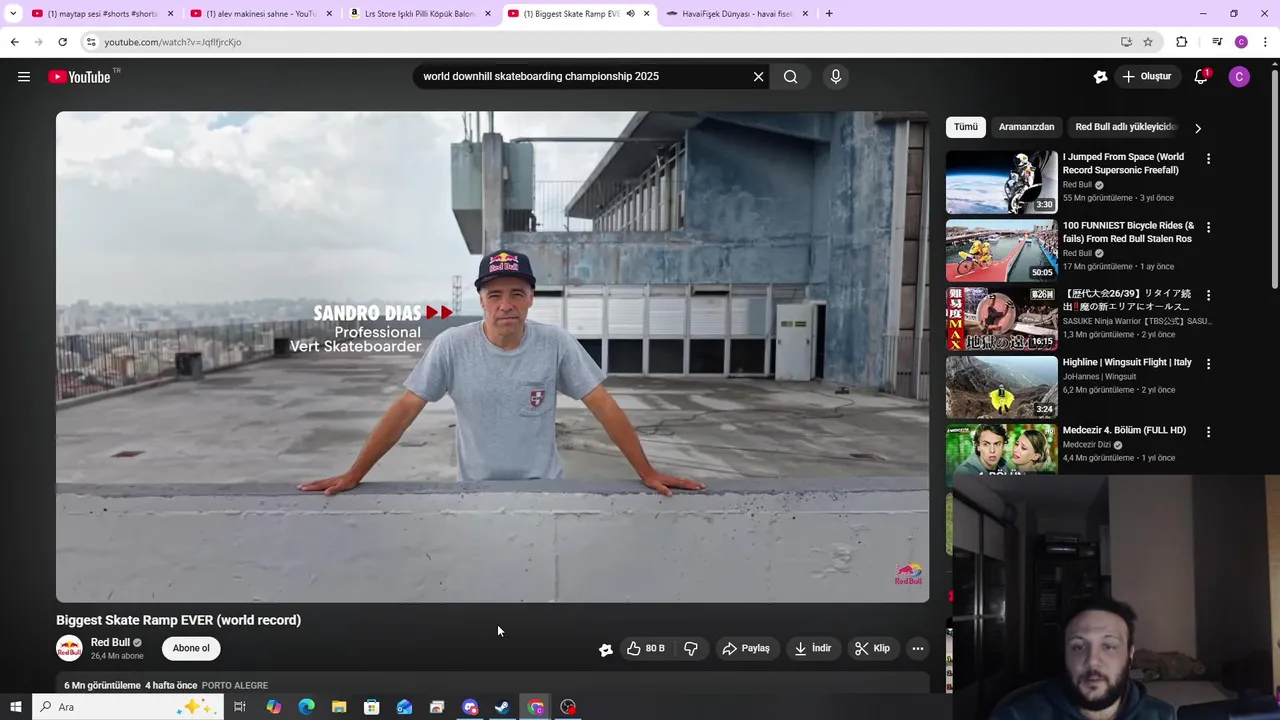Click the main video player
The image size is (1280, 720).
[492, 357]
